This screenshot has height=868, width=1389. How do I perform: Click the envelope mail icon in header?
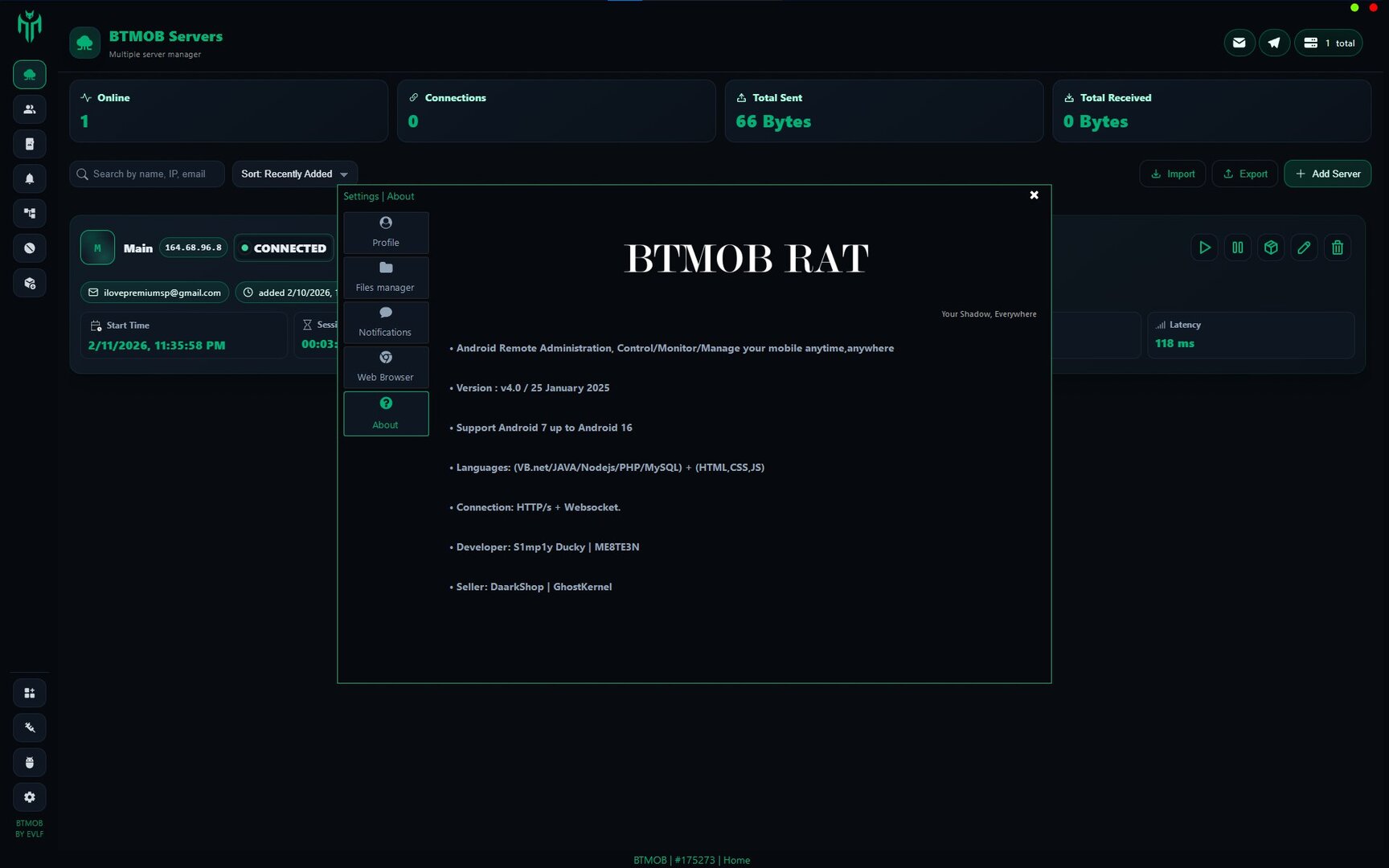coord(1239,43)
